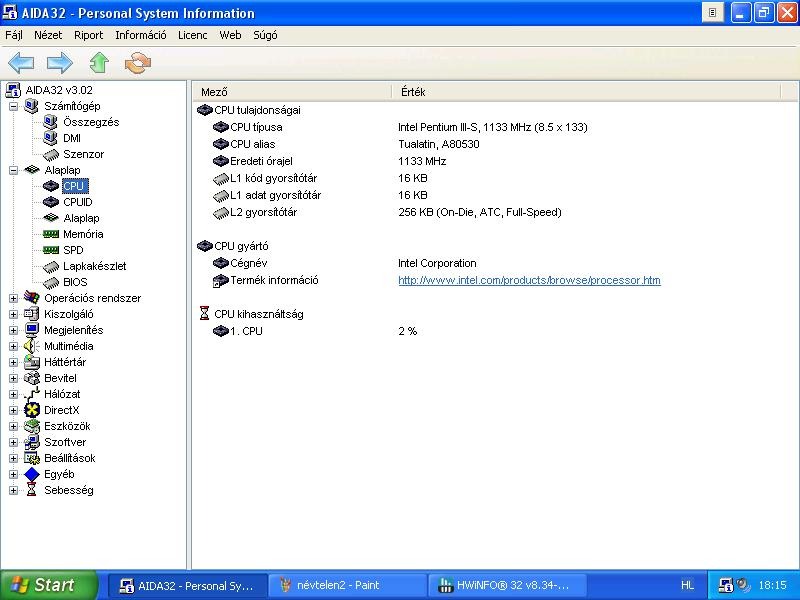Click the Számítógép computer icon in tree
Viewport: 800px width, 600px height.
click(x=32, y=106)
